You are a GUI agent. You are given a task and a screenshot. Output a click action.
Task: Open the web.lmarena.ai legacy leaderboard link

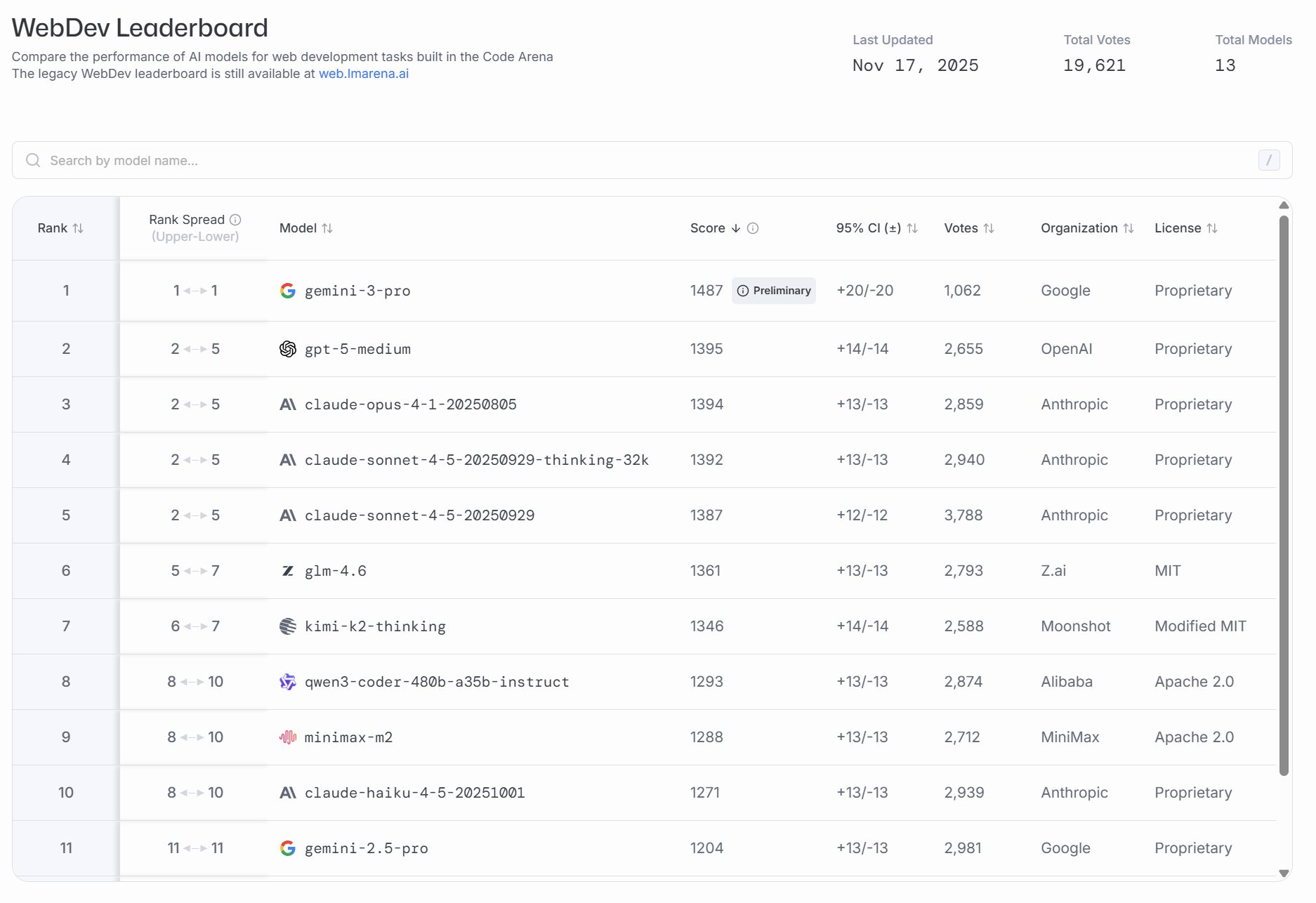pos(363,73)
